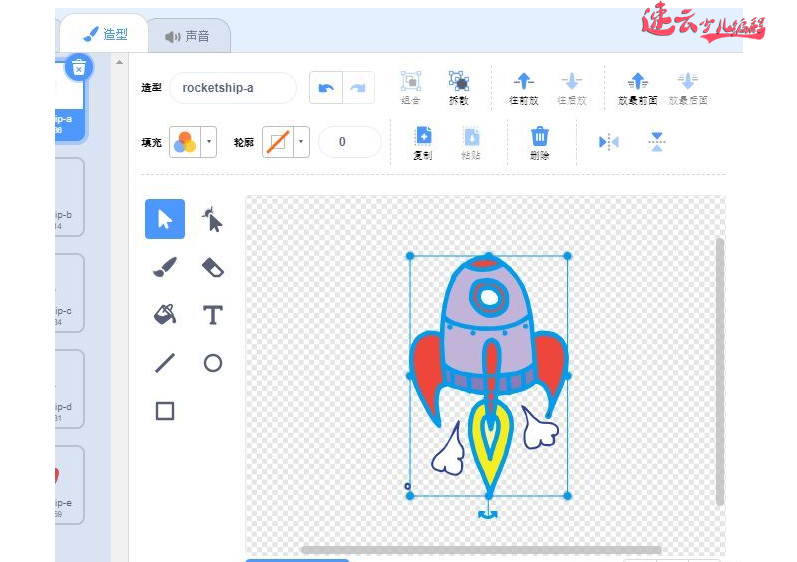797x562 pixels.
Task: Activate the Fill bucket tool
Action: point(165,315)
